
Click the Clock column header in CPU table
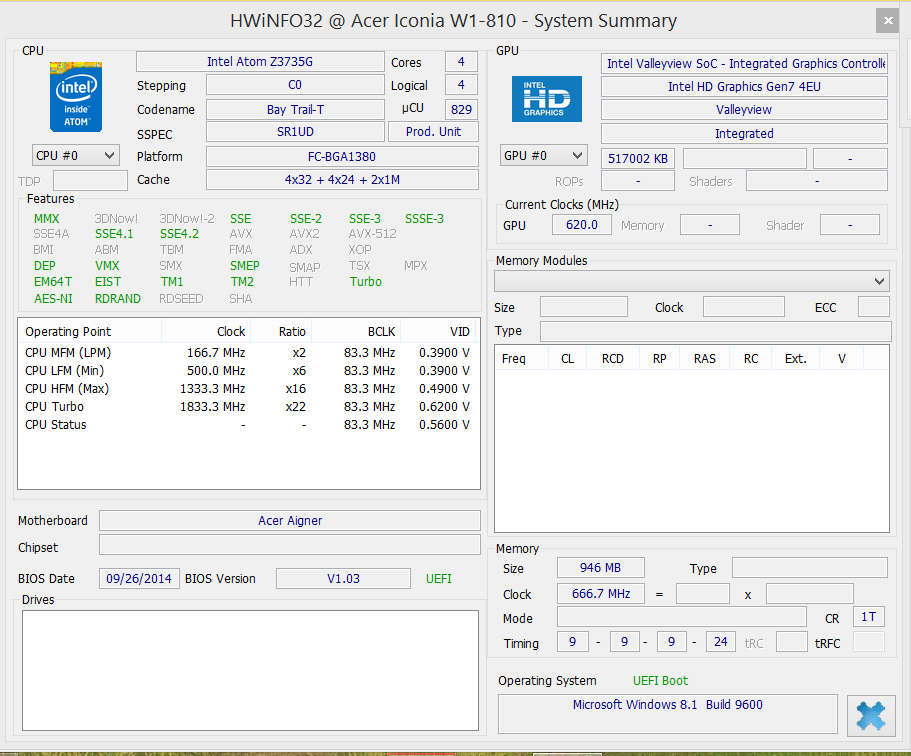206,332
